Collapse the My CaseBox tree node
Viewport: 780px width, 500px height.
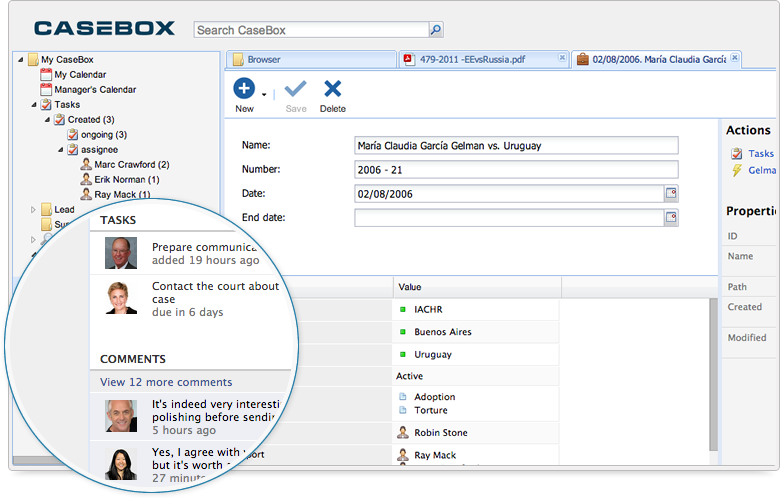point(21,60)
